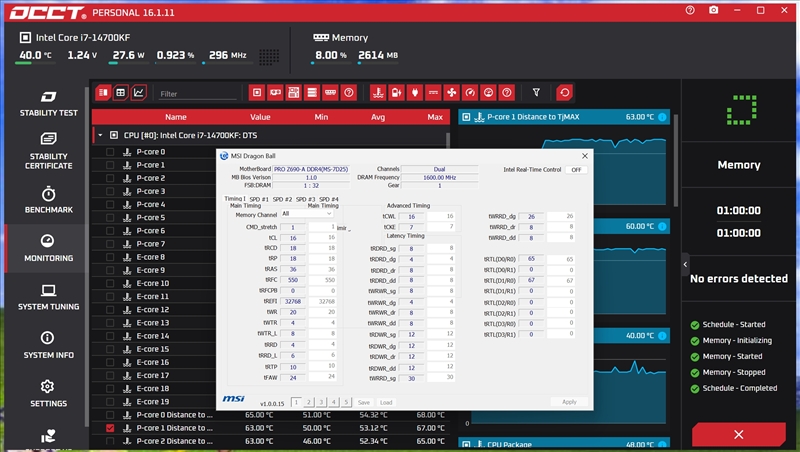Viewport: 800px width, 452px height.
Task: Toggle motherboard sensors filter icon
Action: click(293, 92)
